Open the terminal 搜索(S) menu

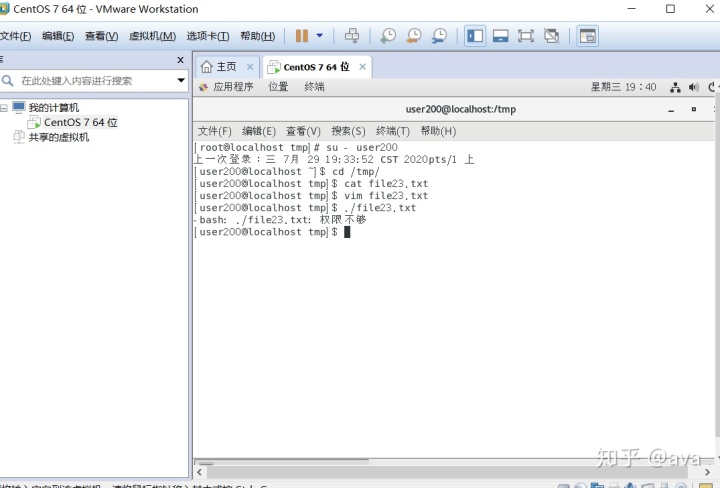pos(348,131)
